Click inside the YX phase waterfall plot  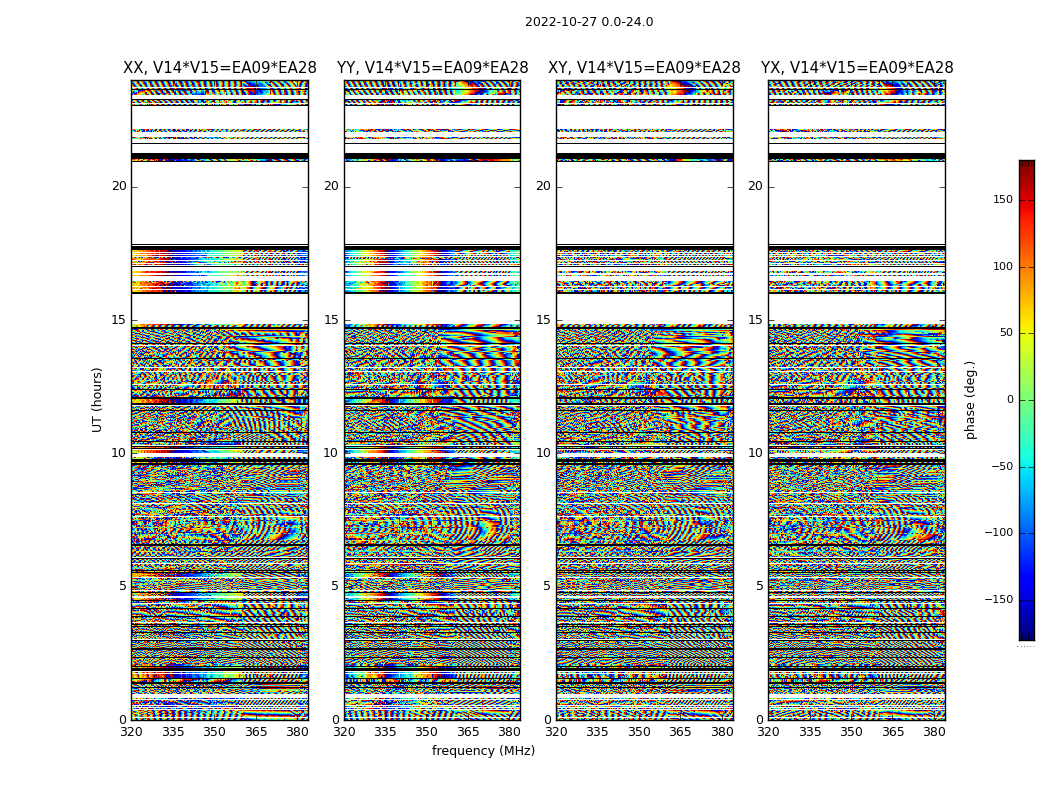[857, 400]
